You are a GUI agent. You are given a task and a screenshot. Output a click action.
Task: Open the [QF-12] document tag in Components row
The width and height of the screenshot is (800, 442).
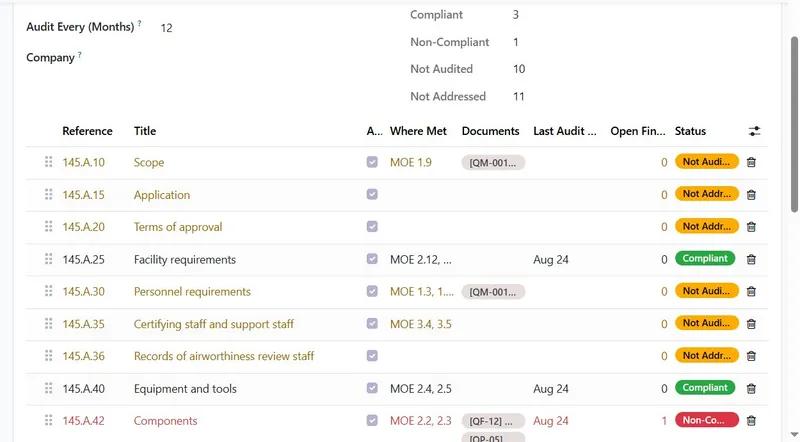coord(493,421)
